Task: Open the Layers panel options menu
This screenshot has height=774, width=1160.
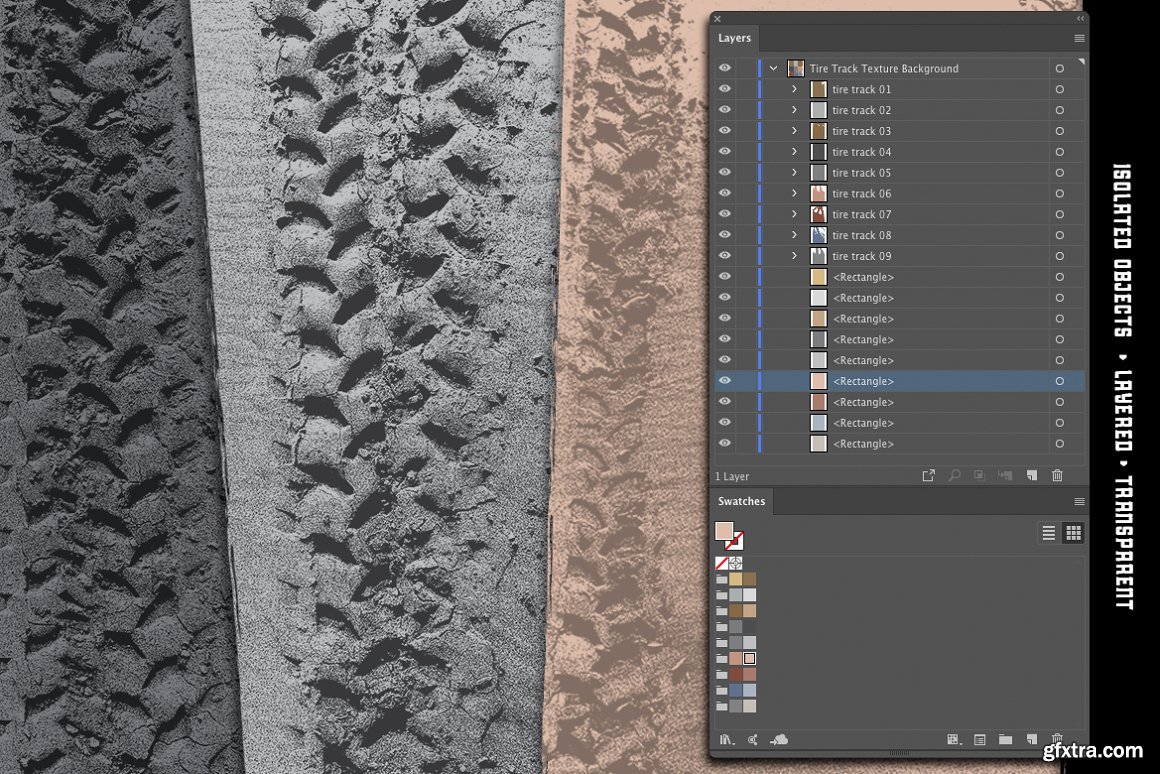Action: [x=1079, y=38]
